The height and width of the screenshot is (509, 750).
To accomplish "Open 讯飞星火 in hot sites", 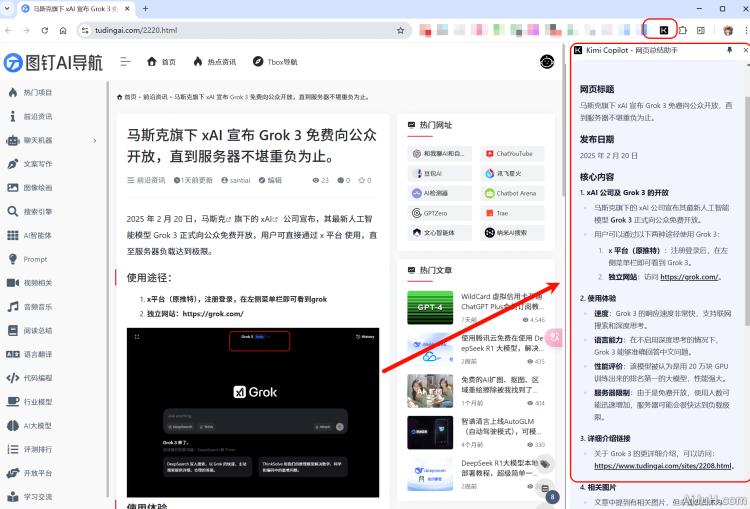I will (x=512, y=173).
